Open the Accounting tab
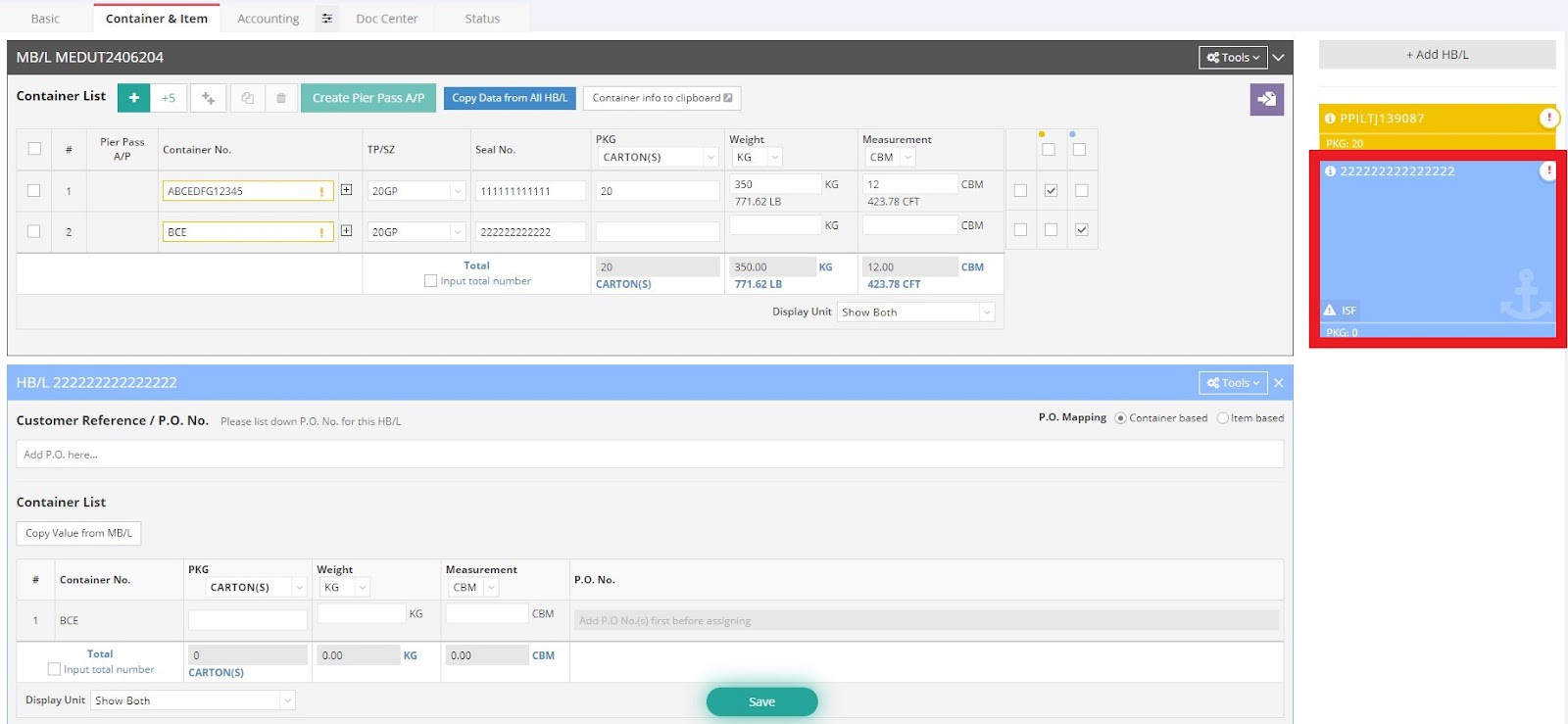This screenshot has height=724, width=1568. click(268, 19)
